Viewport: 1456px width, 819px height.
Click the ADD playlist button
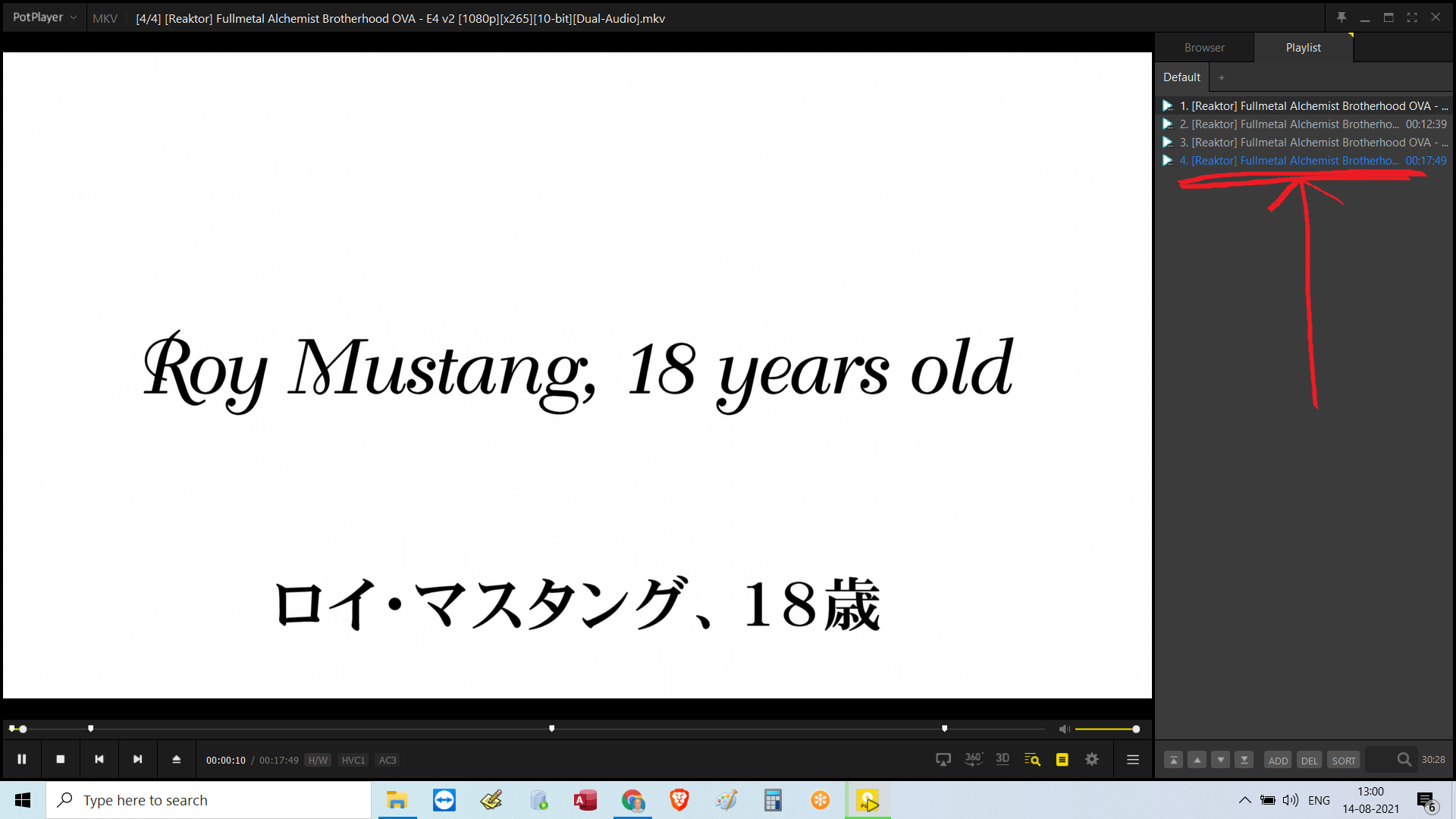(1279, 761)
